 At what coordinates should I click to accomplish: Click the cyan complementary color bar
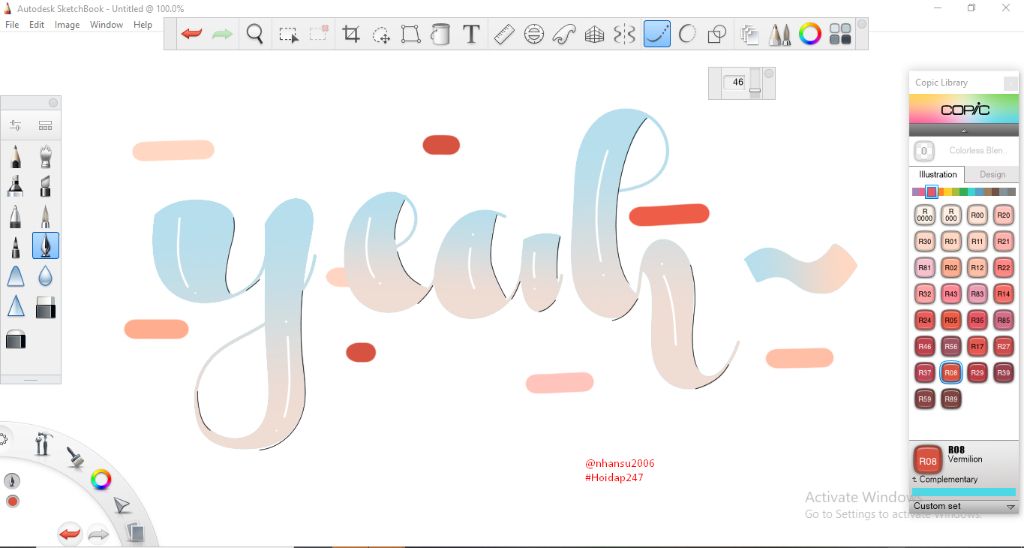pos(963,492)
